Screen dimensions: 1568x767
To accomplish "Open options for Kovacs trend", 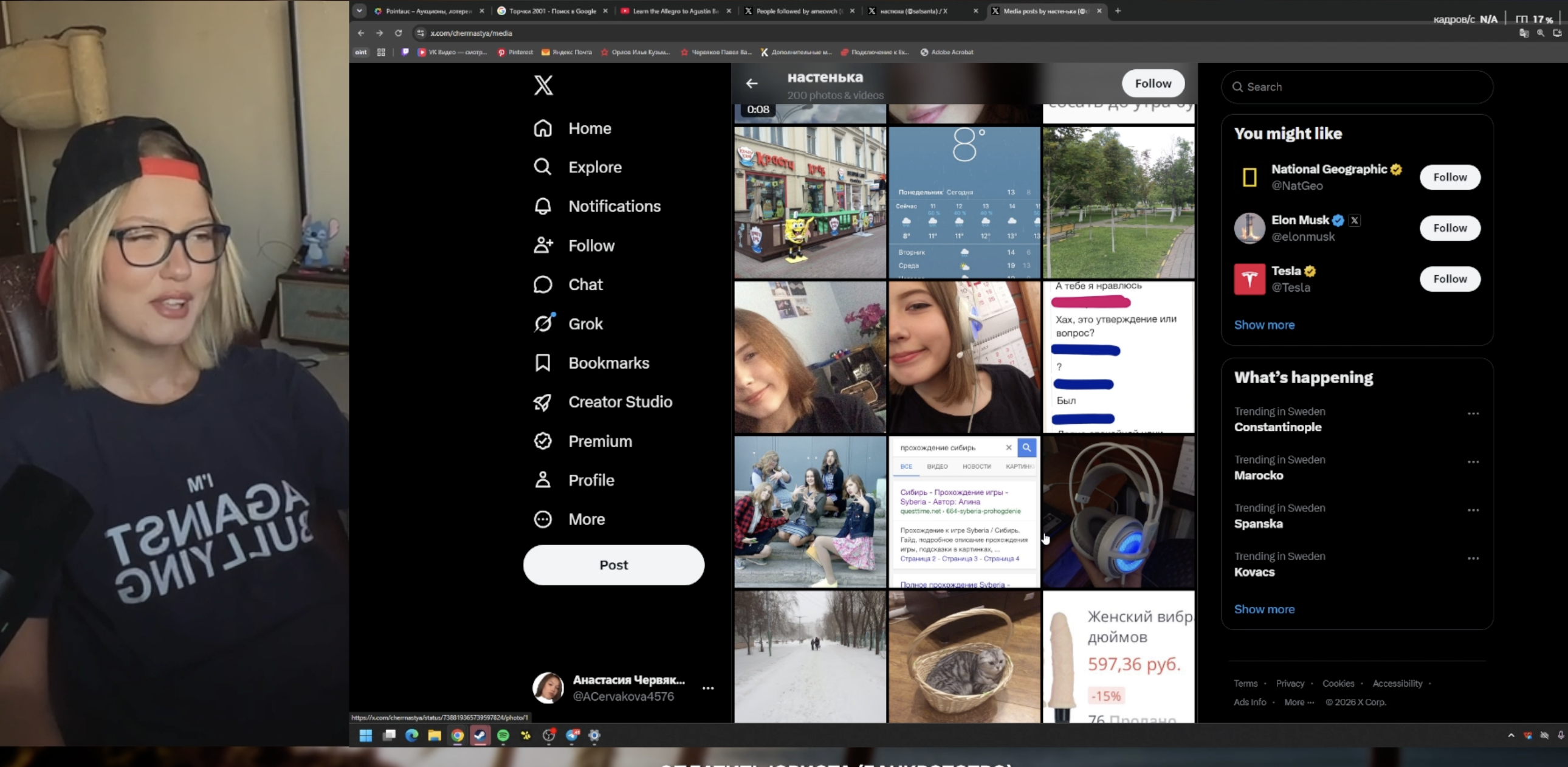I will tap(1473, 558).
